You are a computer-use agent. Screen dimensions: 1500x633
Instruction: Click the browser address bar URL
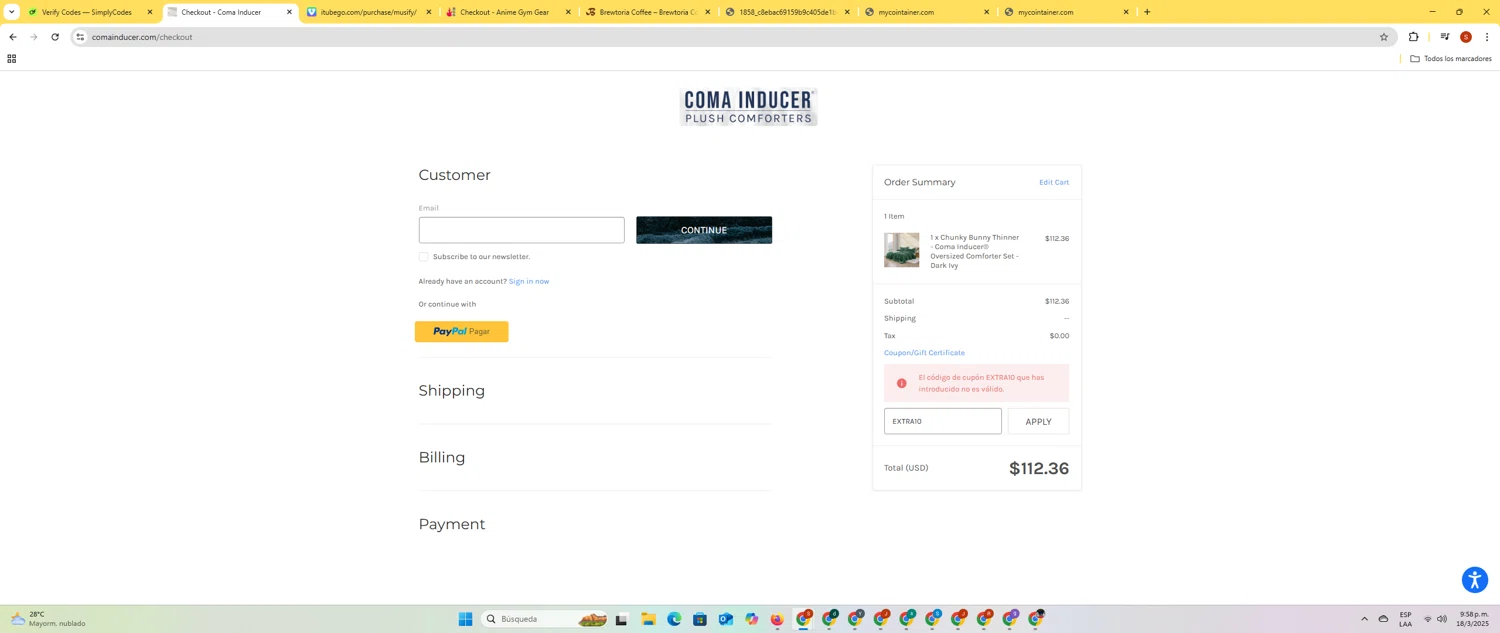pos(142,37)
